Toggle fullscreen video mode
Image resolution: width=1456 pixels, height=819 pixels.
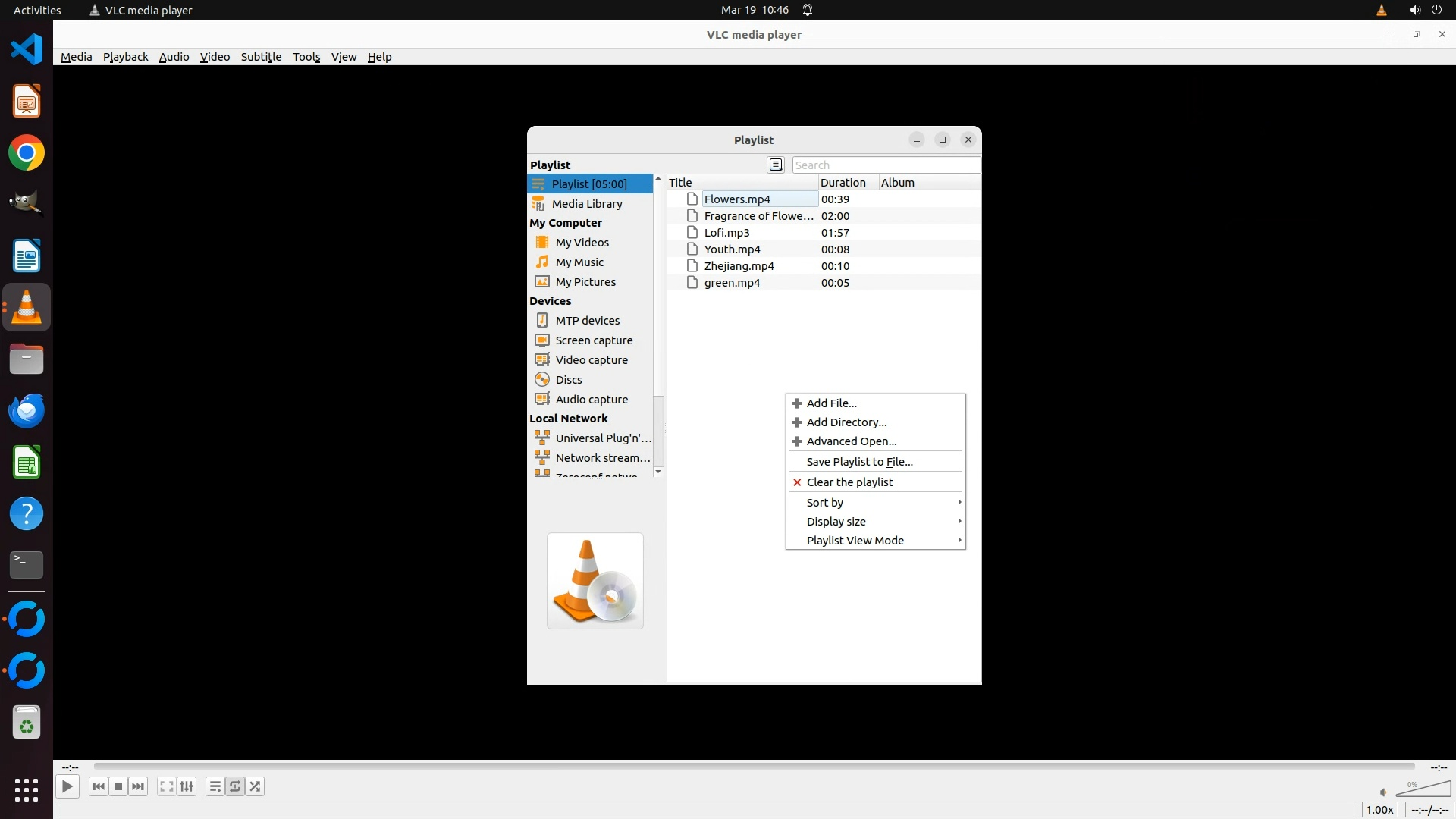[x=166, y=786]
